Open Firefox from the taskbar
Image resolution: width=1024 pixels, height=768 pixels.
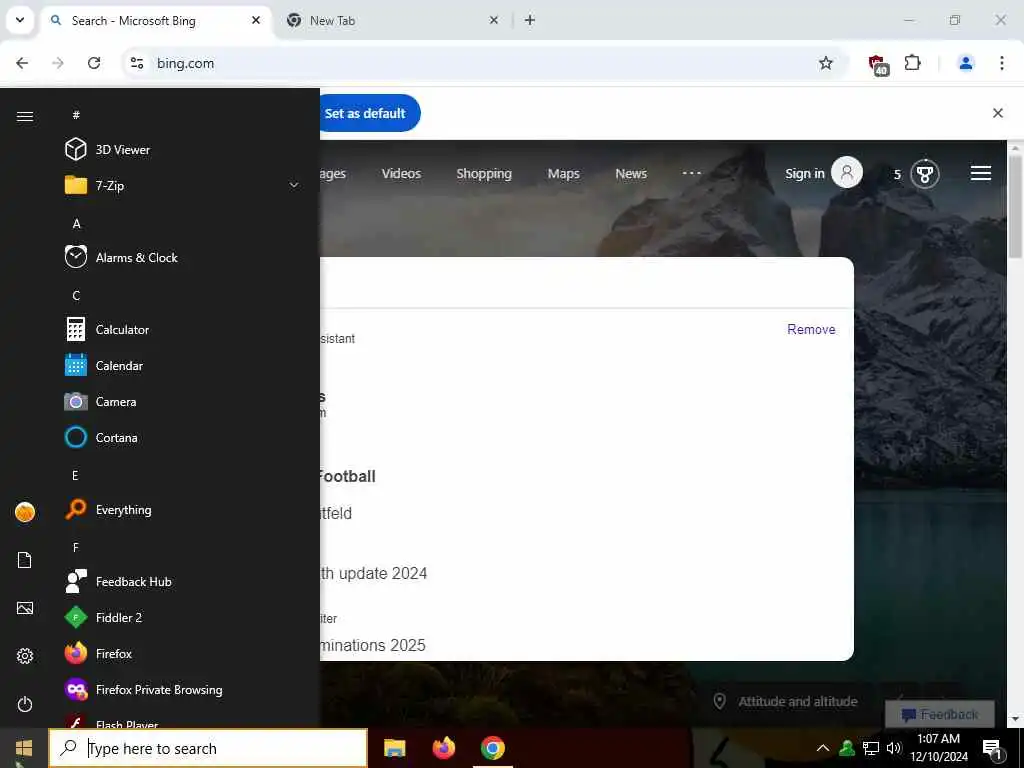click(x=444, y=748)
